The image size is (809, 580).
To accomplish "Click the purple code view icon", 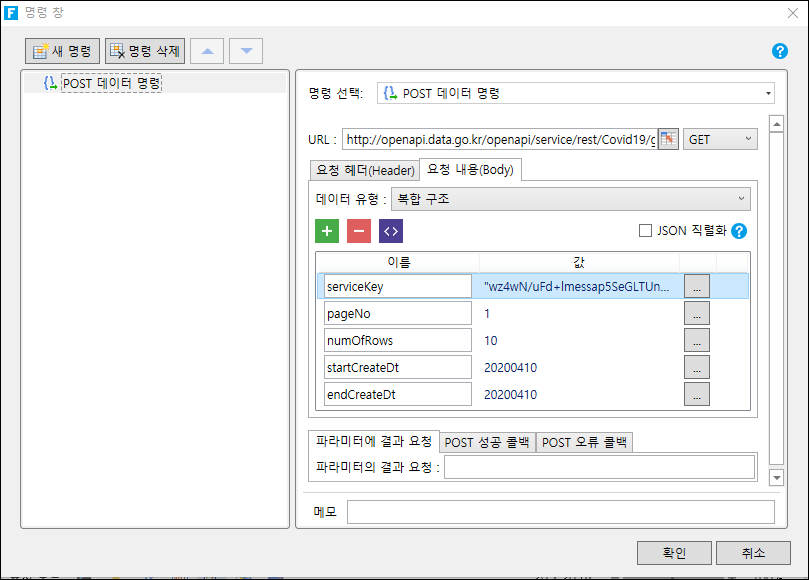I will [x=391, y=231].
